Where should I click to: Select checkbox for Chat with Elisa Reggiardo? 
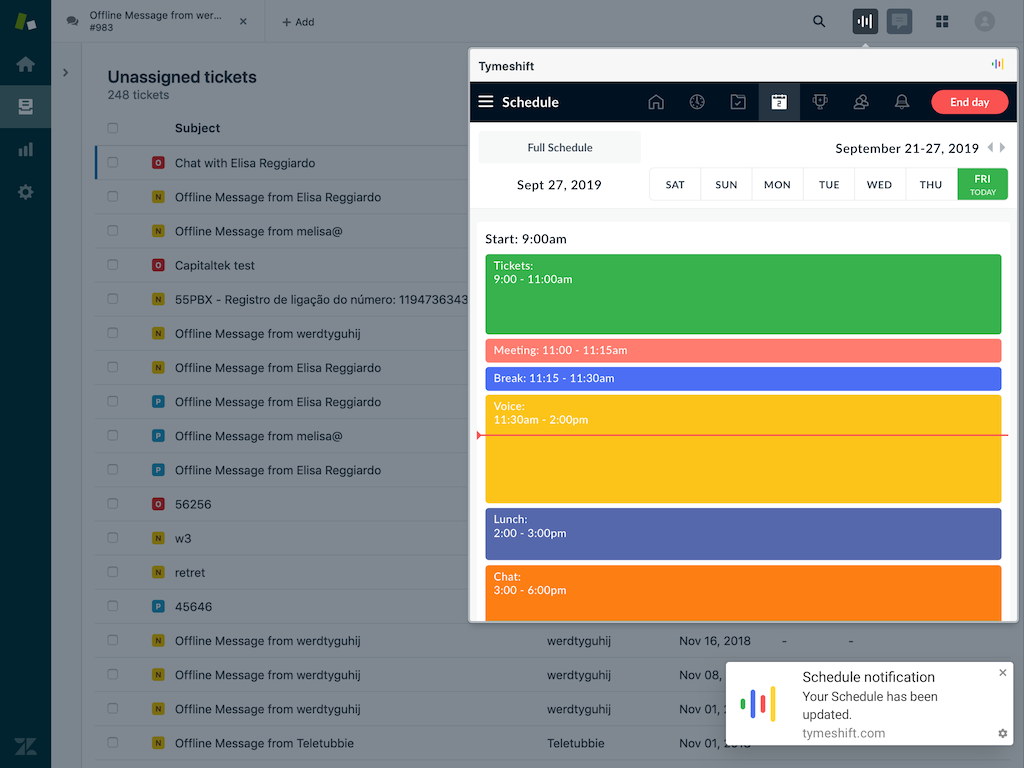(113, 163)
